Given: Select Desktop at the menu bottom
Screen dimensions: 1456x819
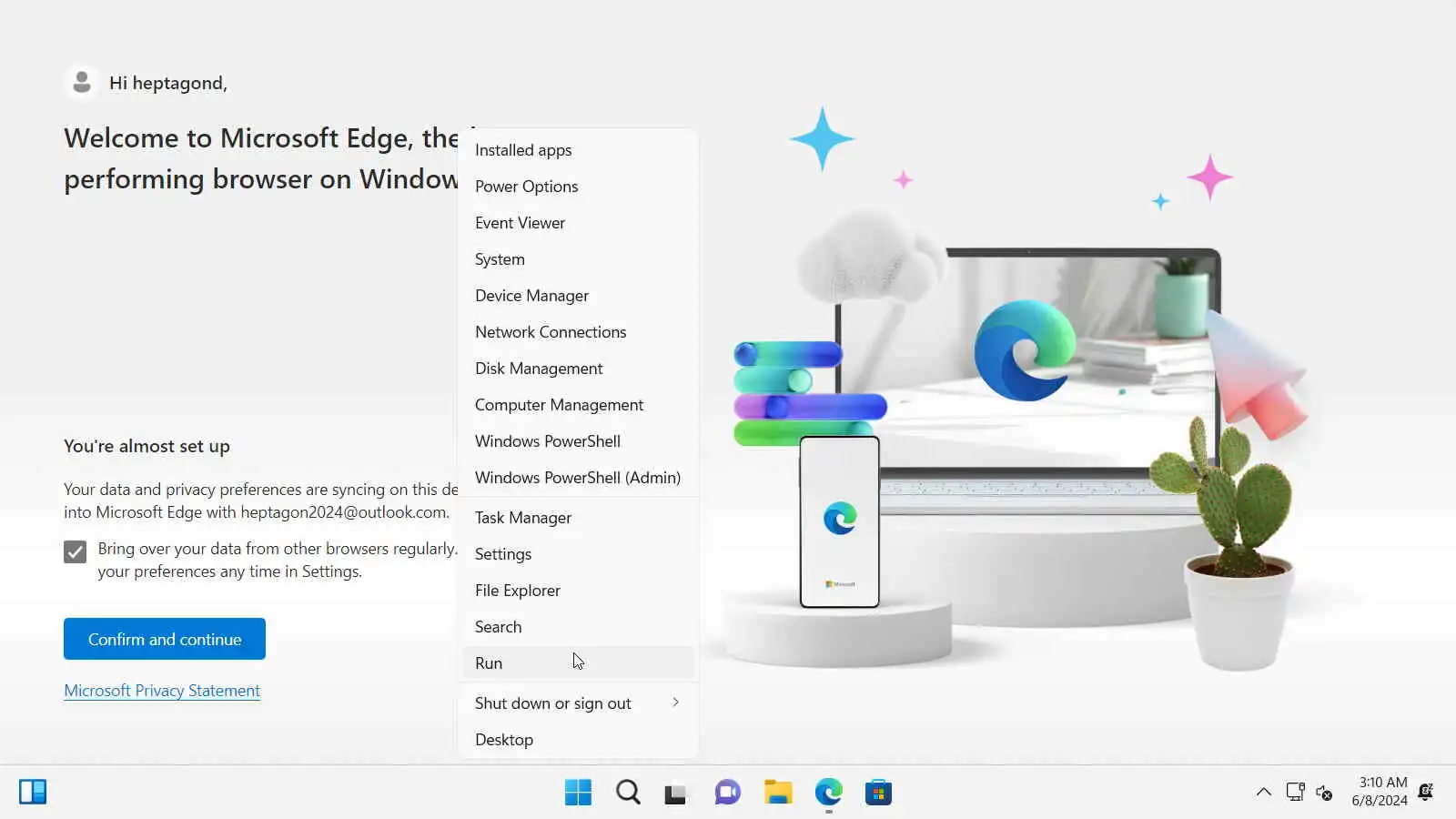Looking at the screenshot, I should 578,740.
